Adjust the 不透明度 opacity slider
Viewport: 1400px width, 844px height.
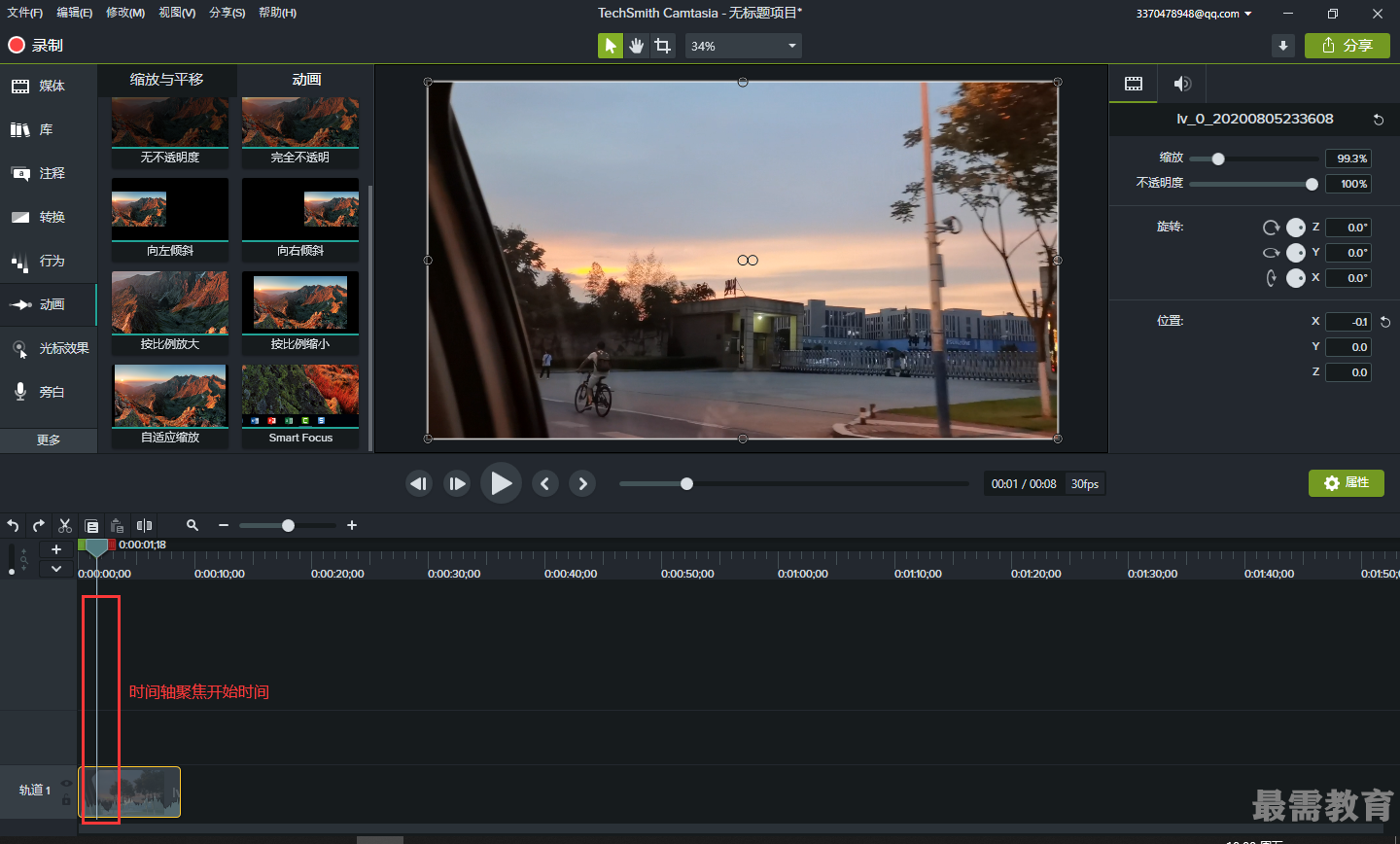tap(1254, 184)
